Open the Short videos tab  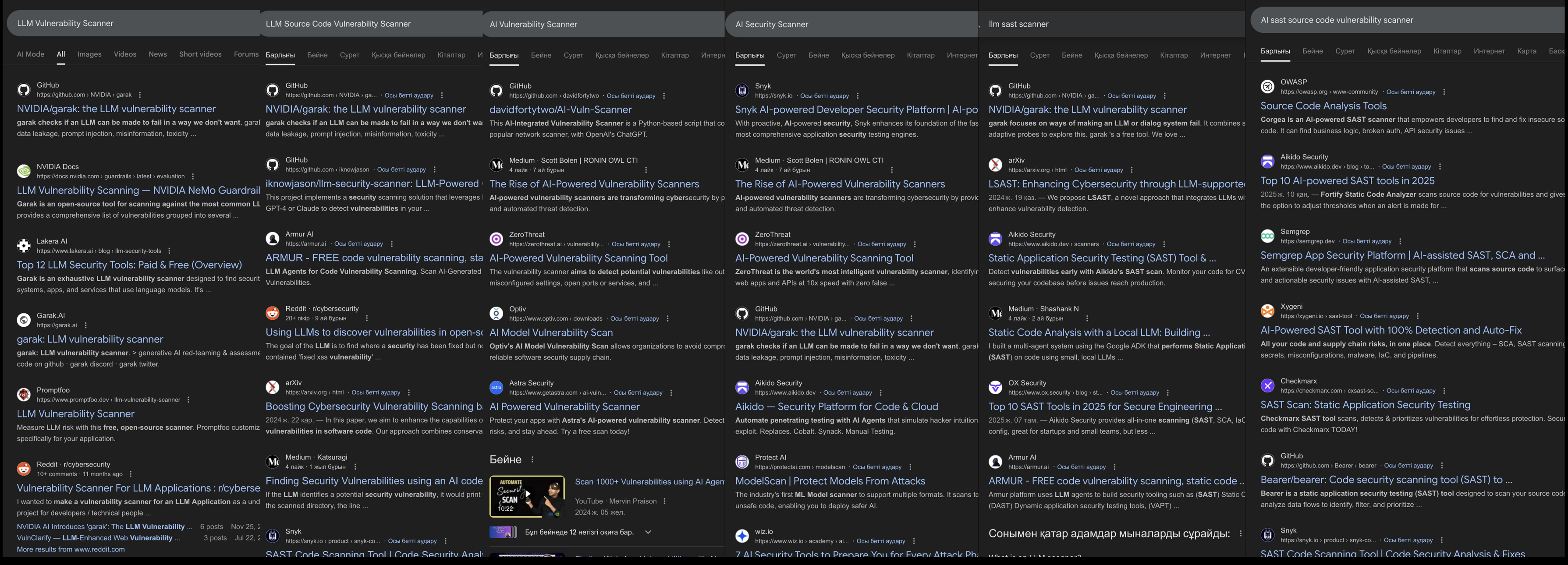(x=200, y=54)
